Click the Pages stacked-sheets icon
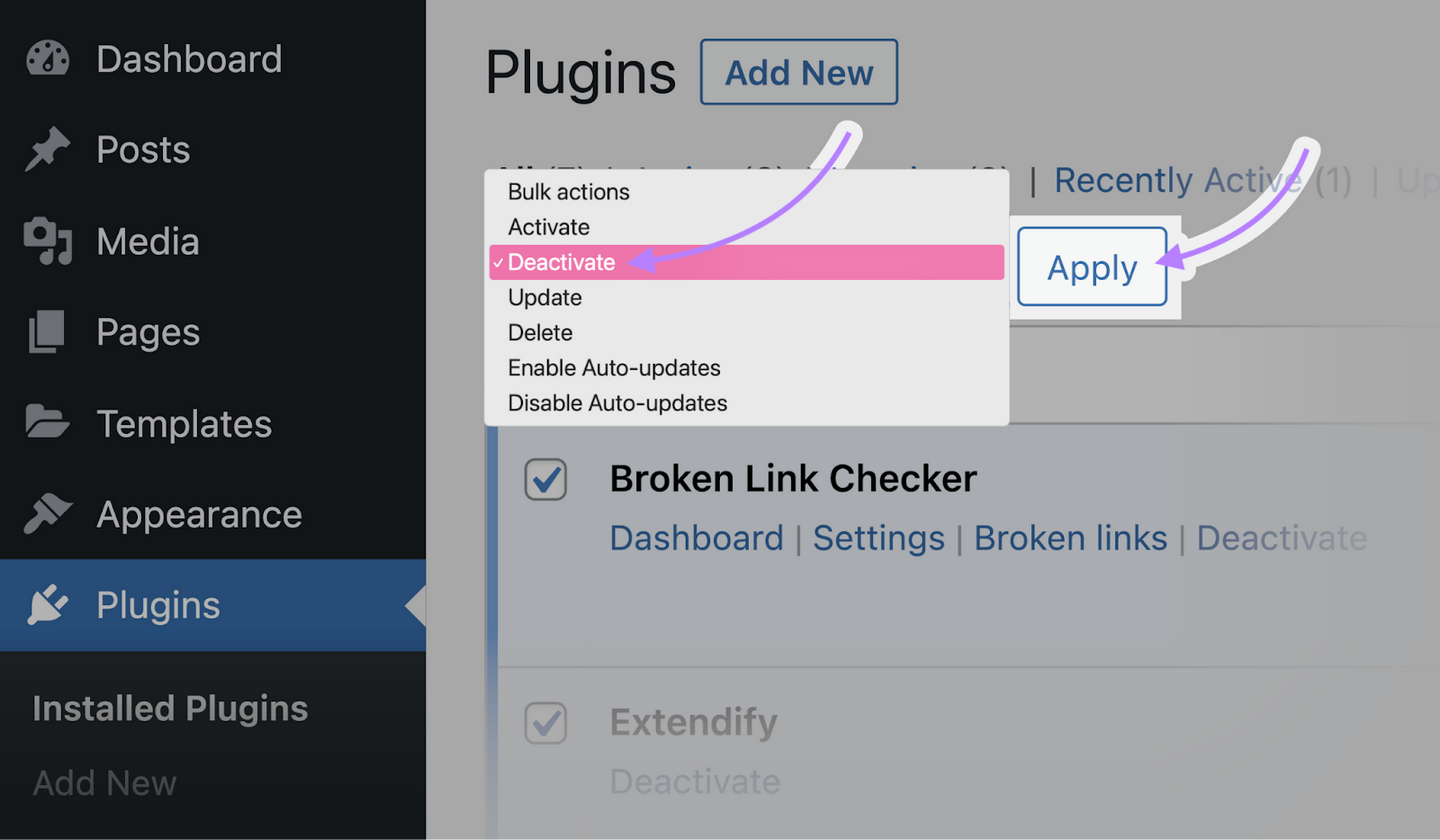The width and height of the screenshot is (1440, 840). (x=48, y=333)
